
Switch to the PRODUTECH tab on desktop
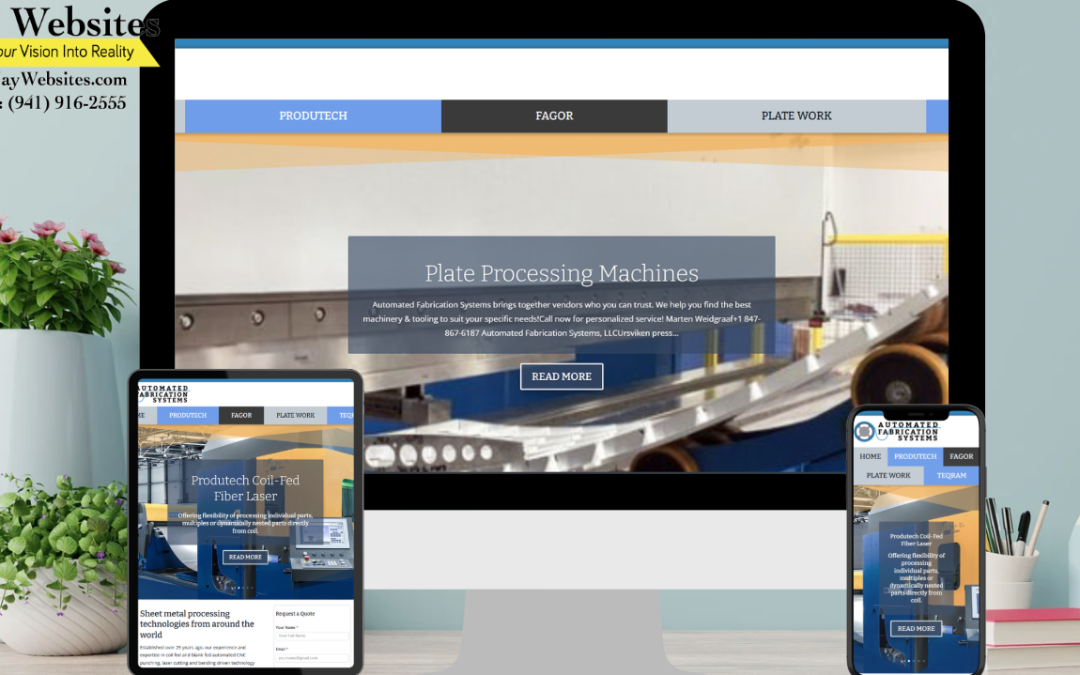tap(313, 115)
